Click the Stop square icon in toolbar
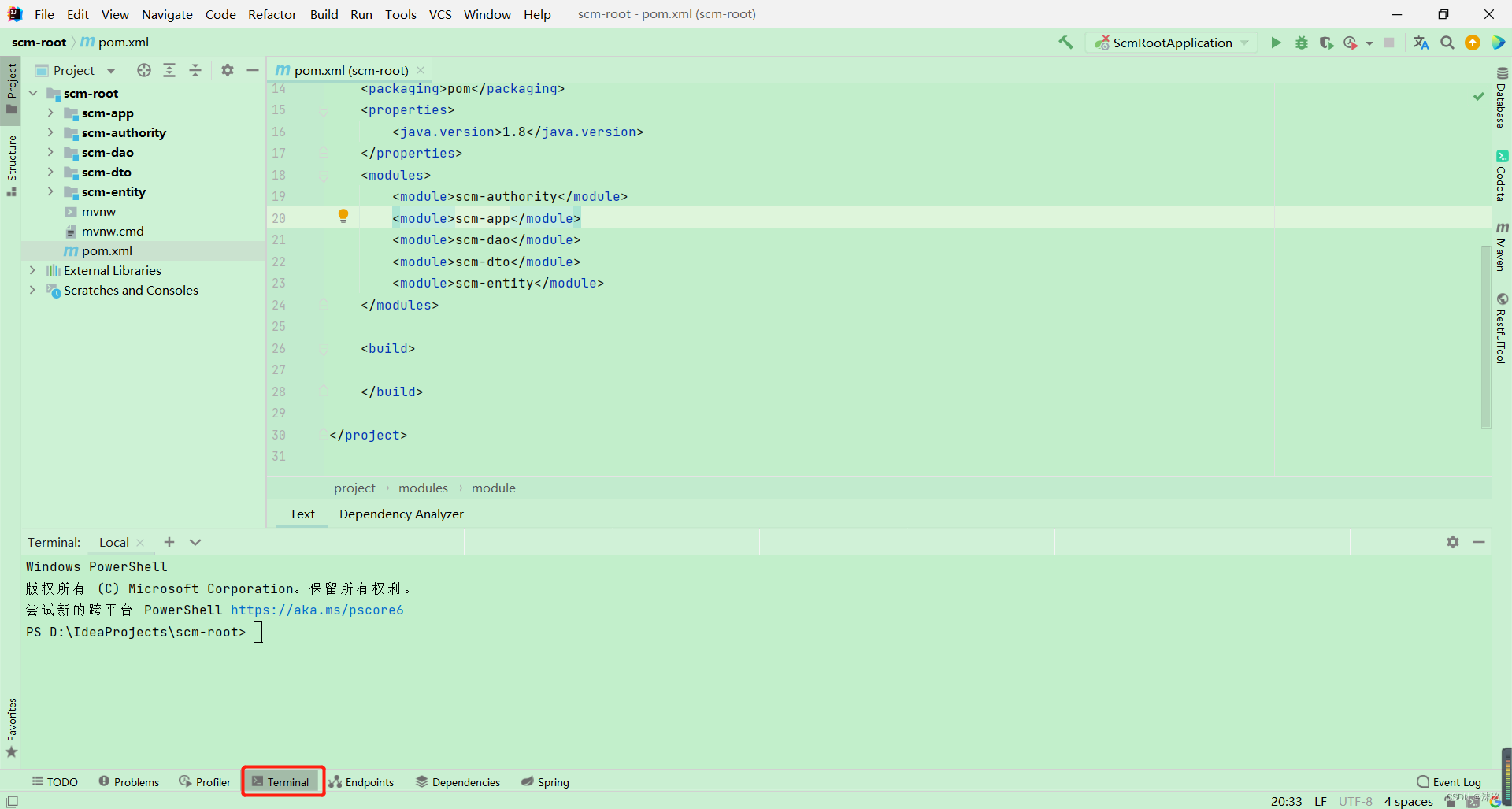1512x809 pixels. pyautogui.click(x=1389, y=43)
